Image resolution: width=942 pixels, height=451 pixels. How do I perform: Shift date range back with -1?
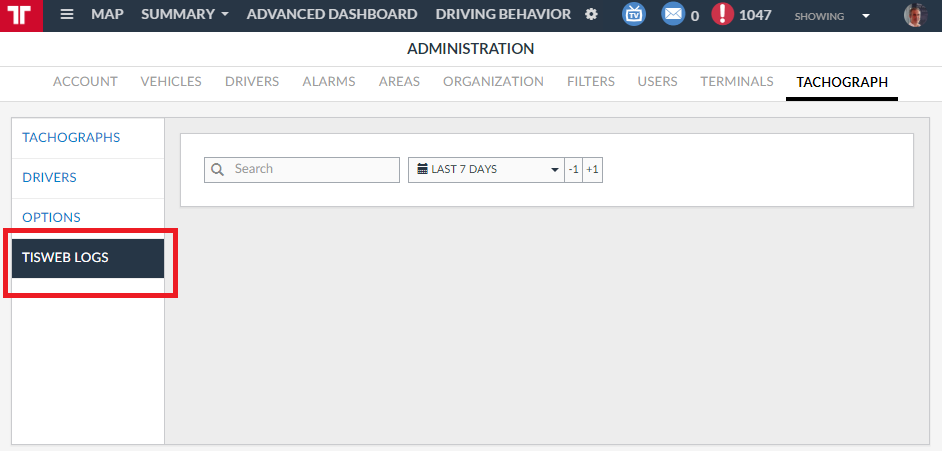click(x=573, y=170)
